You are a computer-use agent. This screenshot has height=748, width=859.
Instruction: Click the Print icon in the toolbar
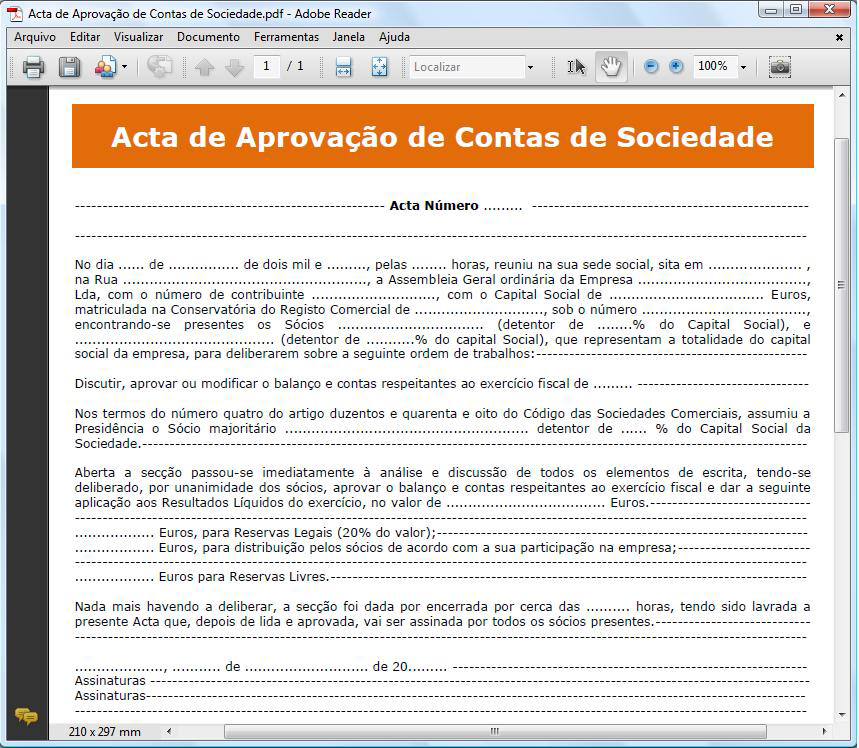coord(33,67)
